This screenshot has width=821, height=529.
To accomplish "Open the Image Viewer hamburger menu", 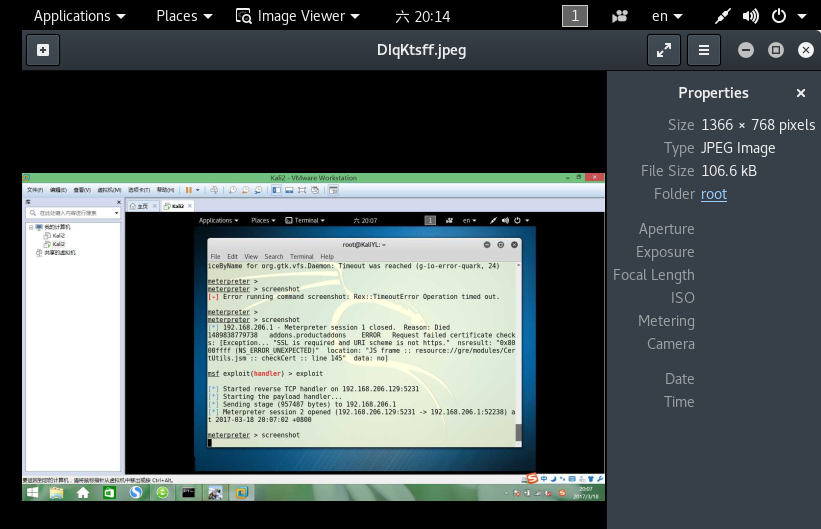I will 704,50.
